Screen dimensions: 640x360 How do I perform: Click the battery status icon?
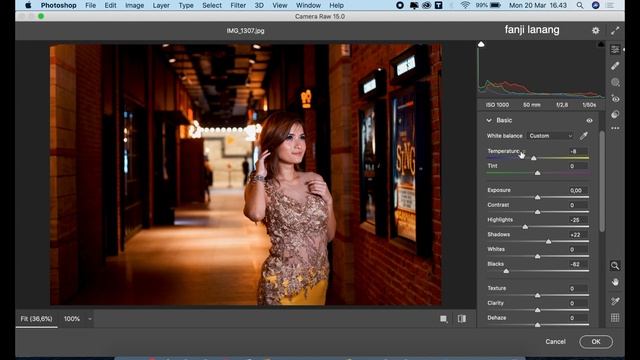[495, 5]
